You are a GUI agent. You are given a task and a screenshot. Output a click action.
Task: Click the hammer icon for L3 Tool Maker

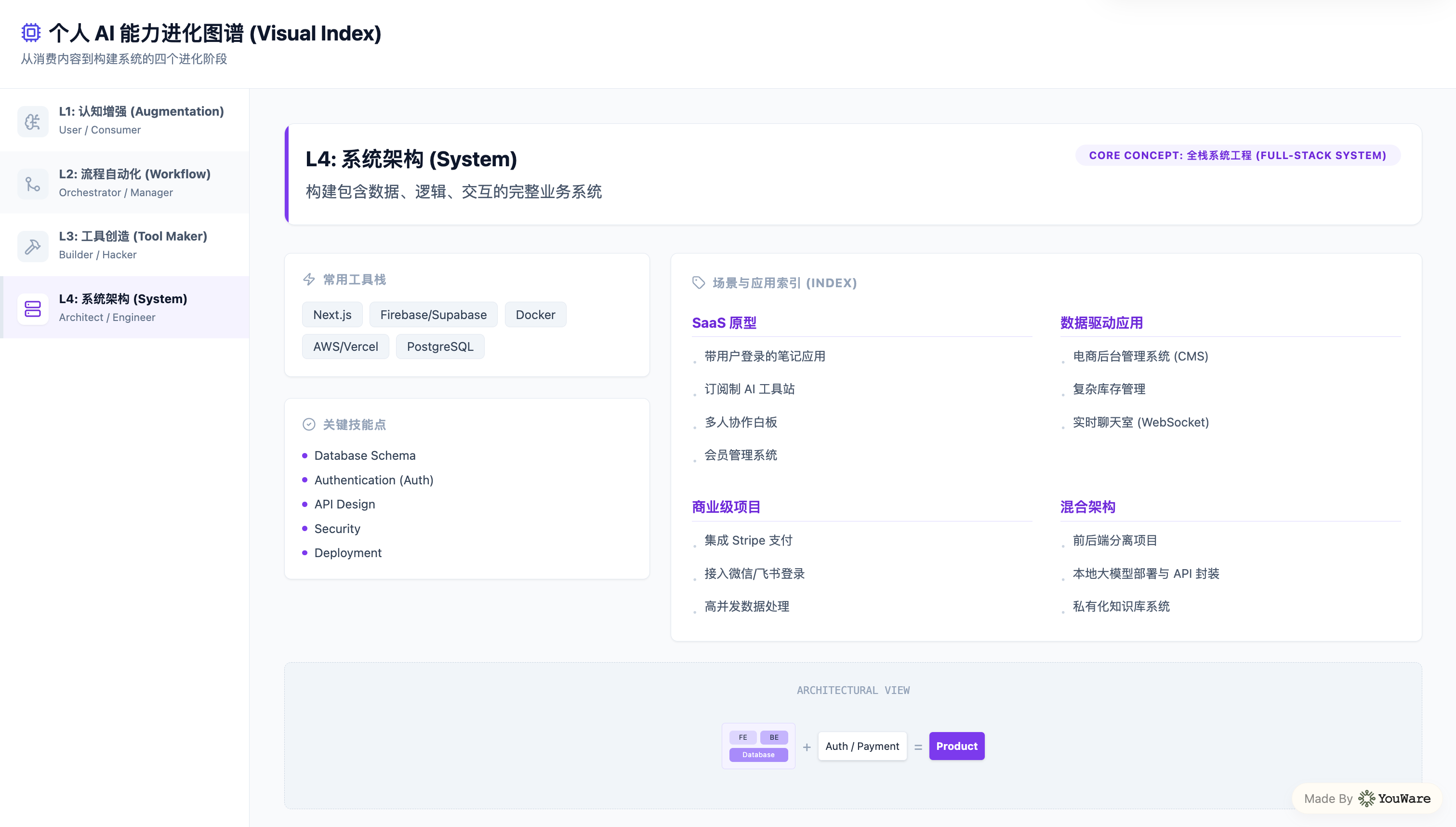coord(33,246)
